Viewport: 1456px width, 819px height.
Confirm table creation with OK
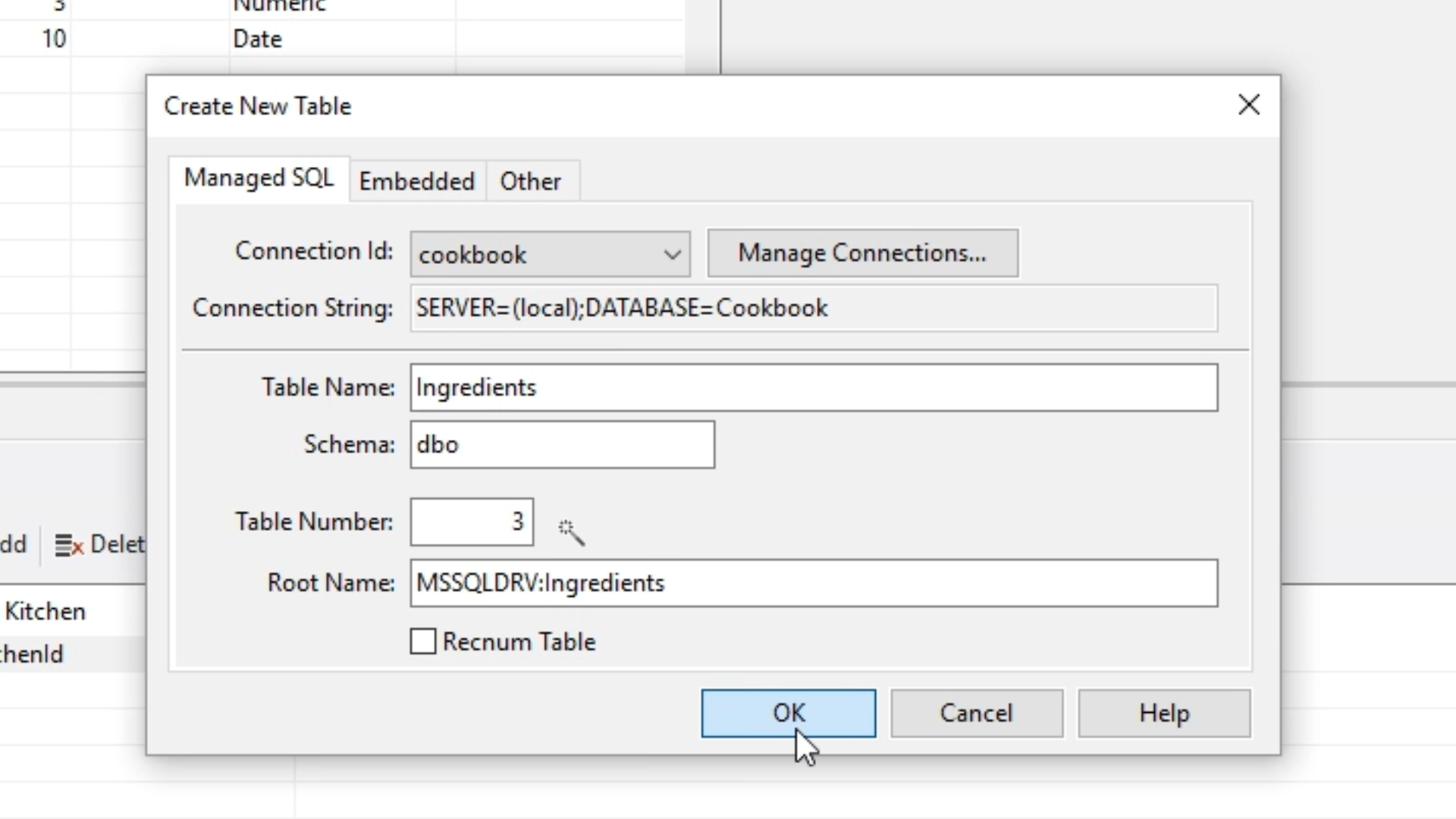pos(788,713)
